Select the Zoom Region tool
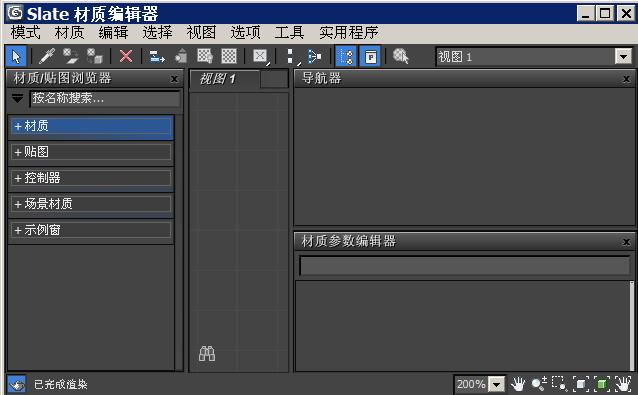The image size is (638, 395). (x=559, y=384)
